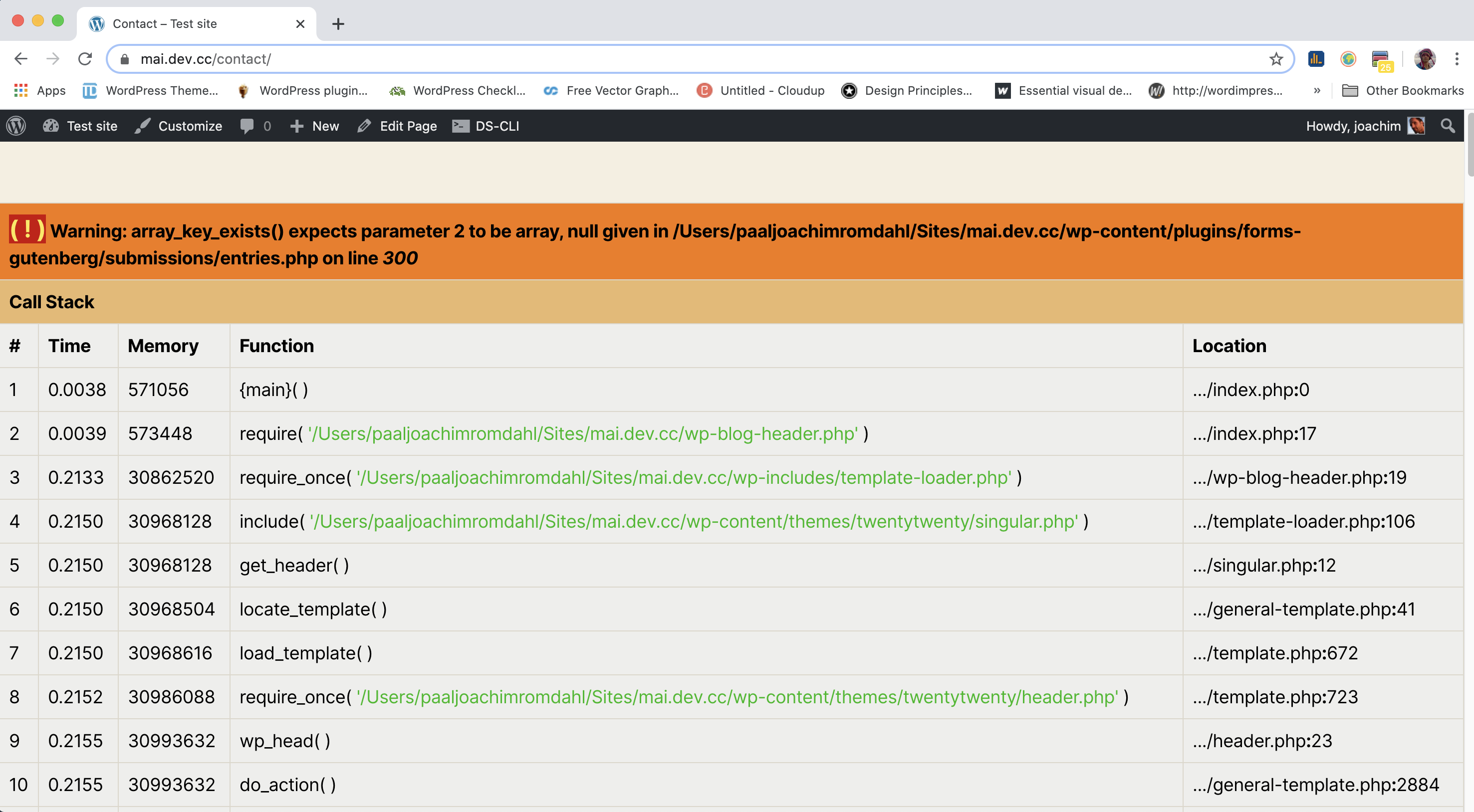This screenshot has height=812, width=1474.
Task: Click the Call Stack heading
Action: [51, 301]
